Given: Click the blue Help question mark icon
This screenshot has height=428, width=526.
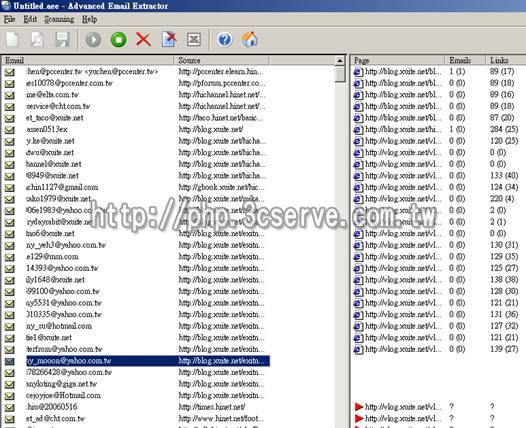Looking at the screenshot, I should (x=225, y=40).
